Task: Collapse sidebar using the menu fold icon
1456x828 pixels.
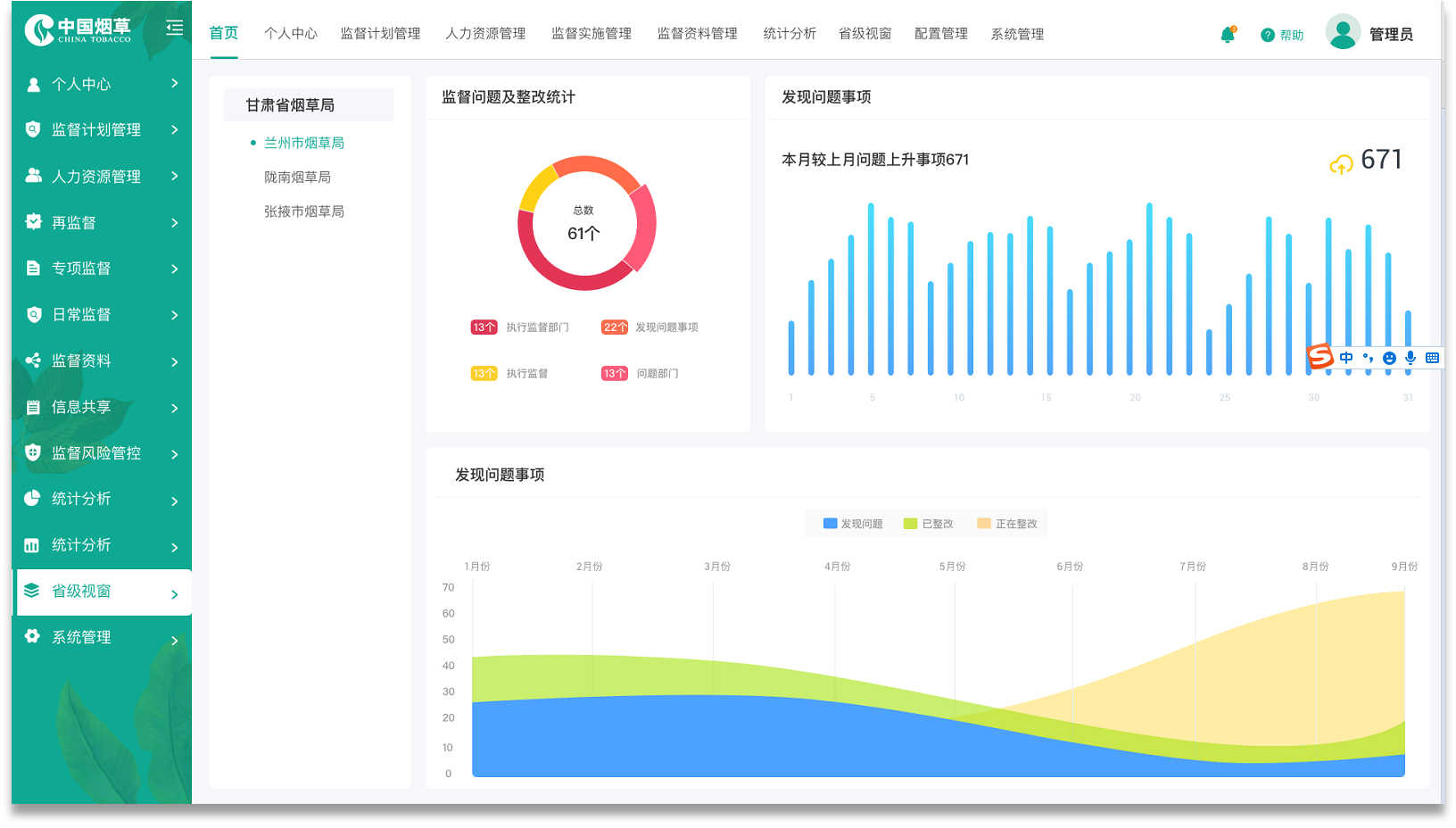Action: coord(175,28)
